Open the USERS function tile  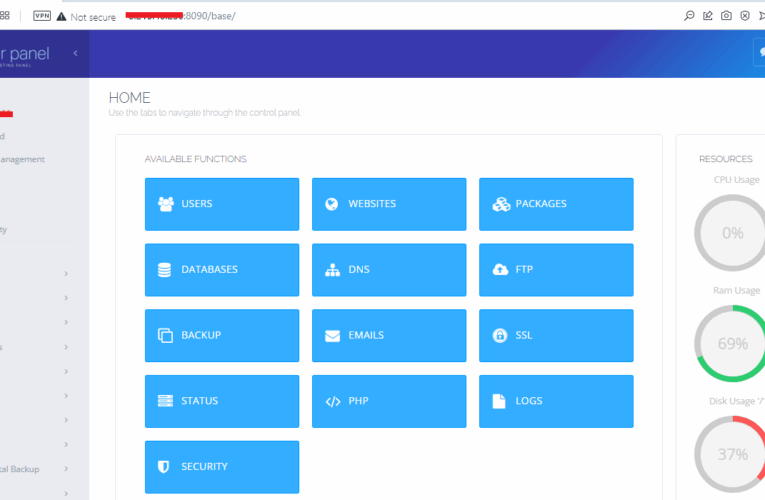pyautogui.click(x=222, y=204)
